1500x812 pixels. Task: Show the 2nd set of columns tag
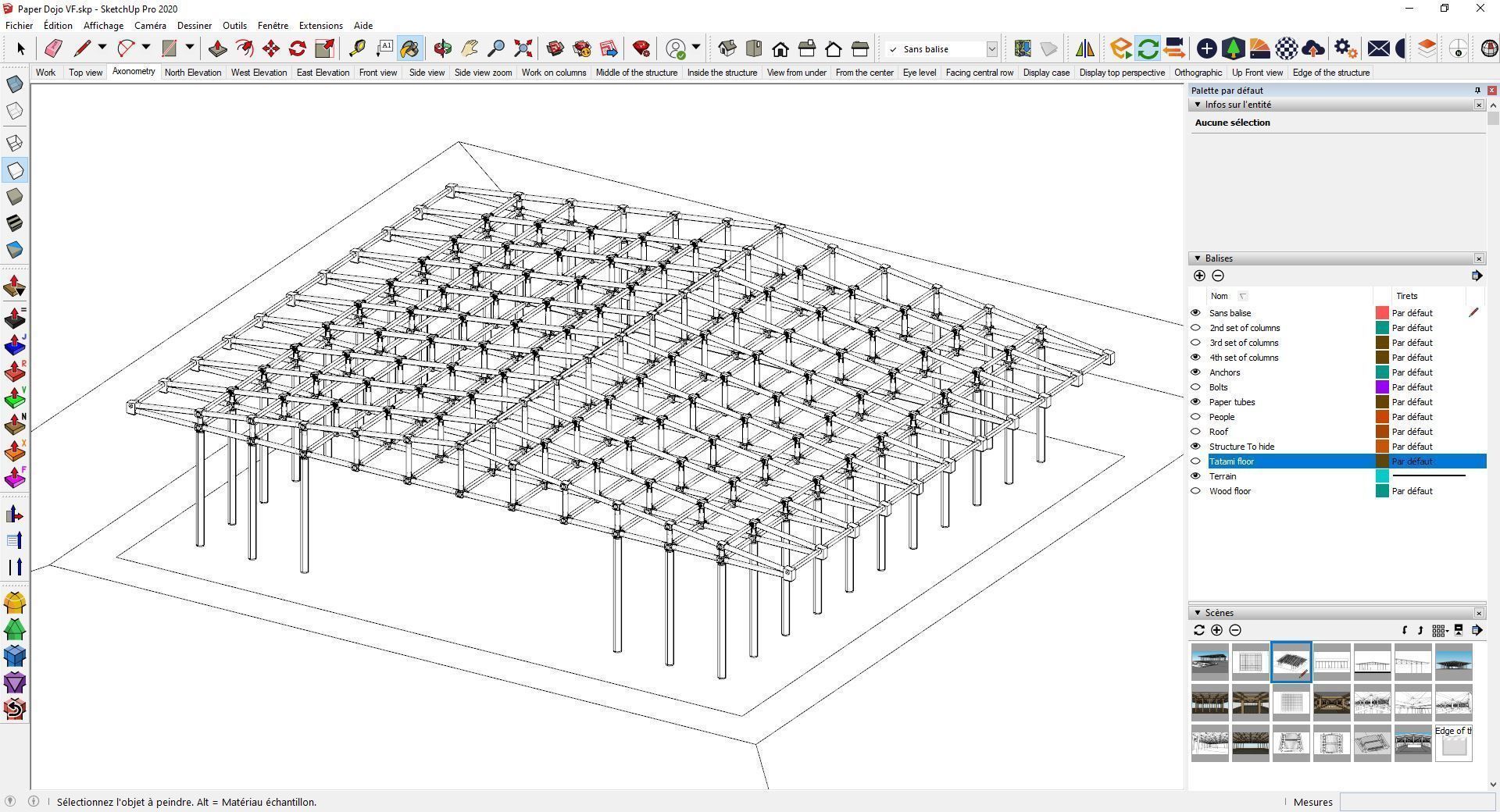pos(1195,328)
